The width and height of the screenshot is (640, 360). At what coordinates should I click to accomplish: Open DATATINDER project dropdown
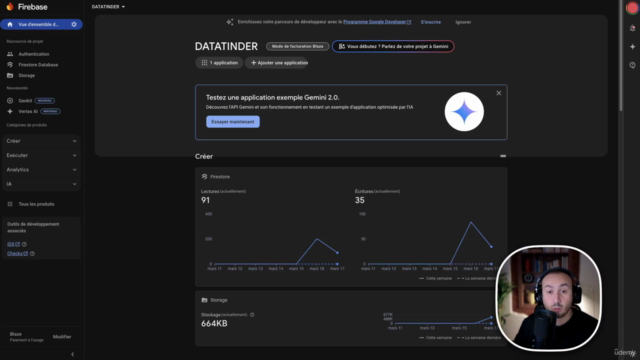pyautogui.click(x=108, y=7)
